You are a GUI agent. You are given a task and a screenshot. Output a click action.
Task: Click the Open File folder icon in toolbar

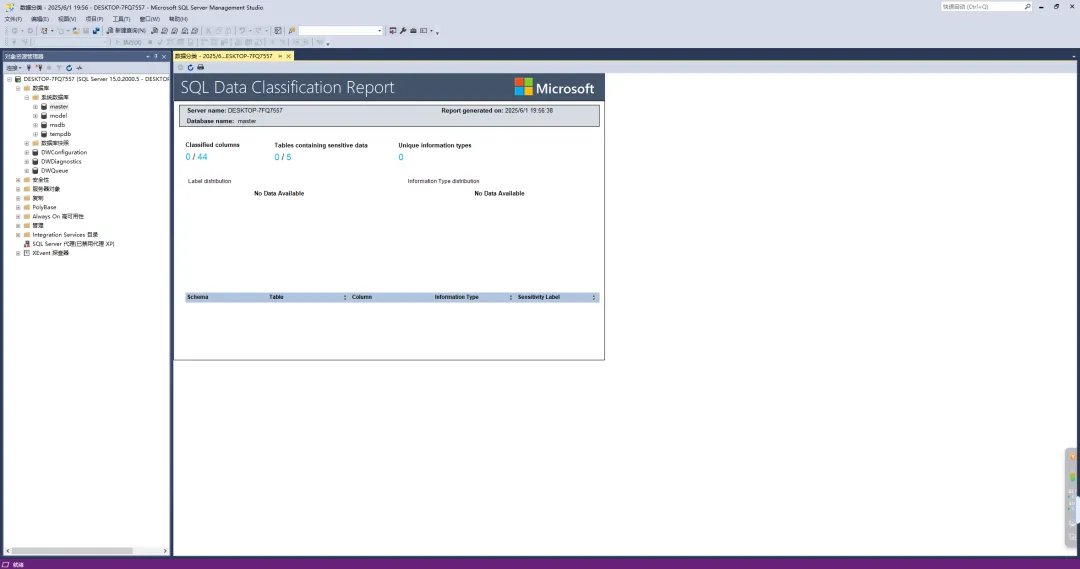tap(76, 30)
